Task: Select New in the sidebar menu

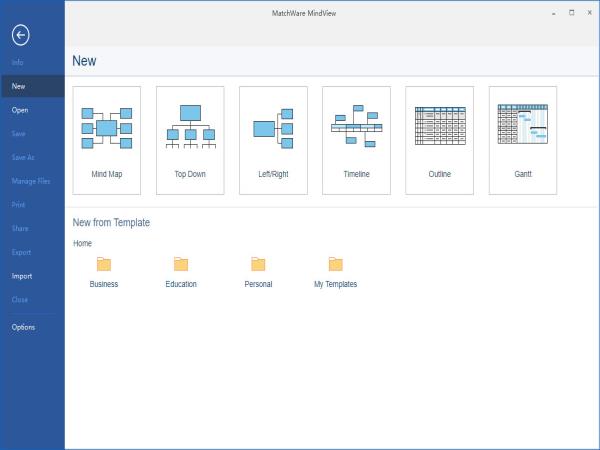Action: [33, 86]
